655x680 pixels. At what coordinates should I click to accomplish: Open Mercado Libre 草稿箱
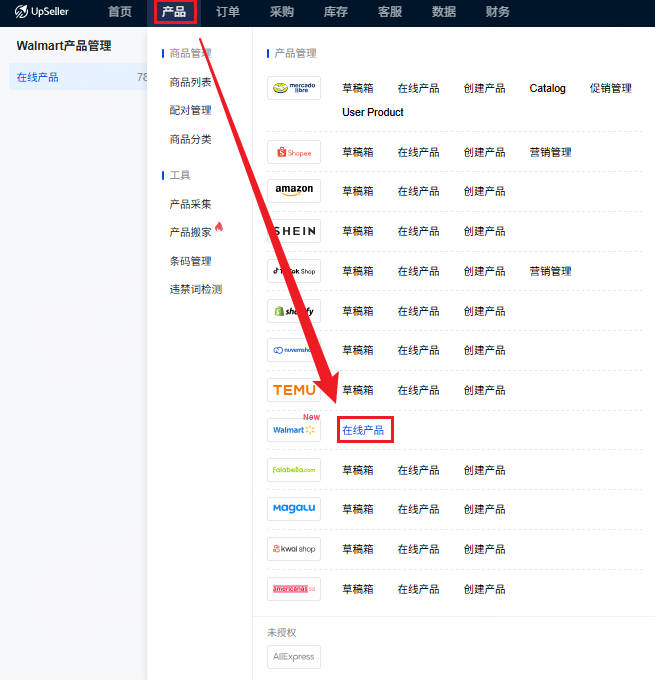coord(358,88)
